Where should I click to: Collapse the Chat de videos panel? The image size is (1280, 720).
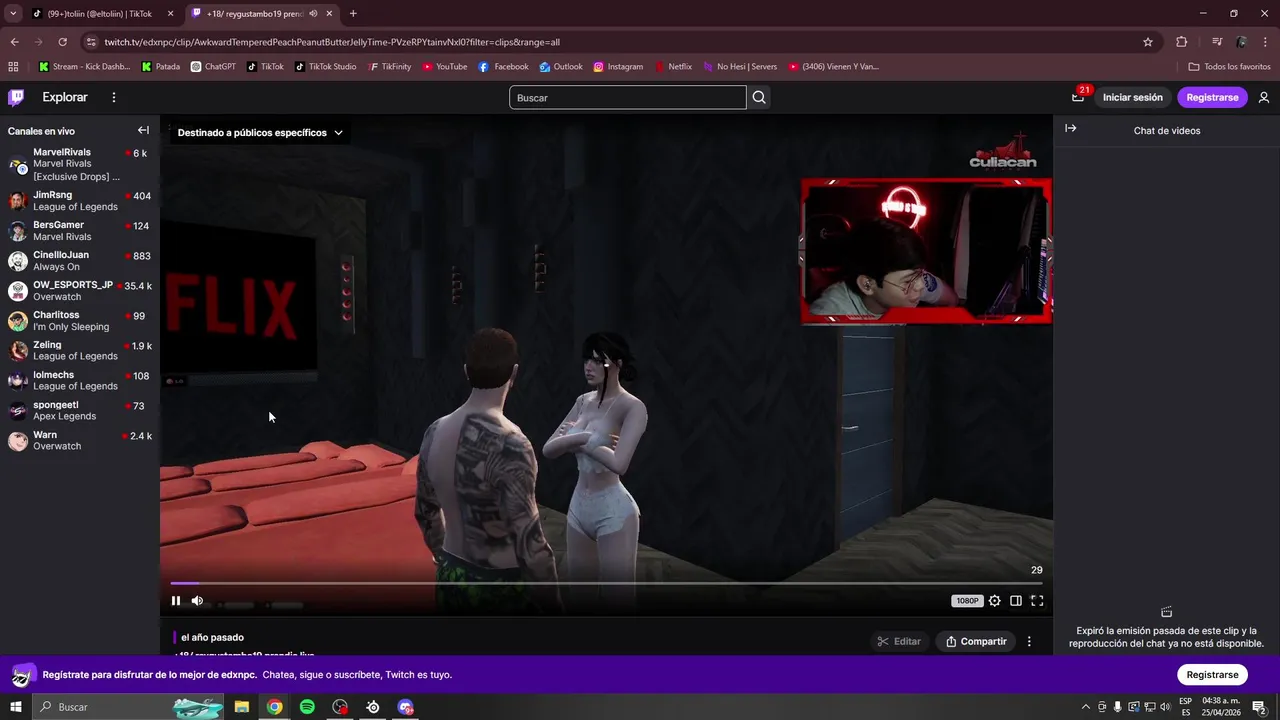click(x=1070, y=128)
